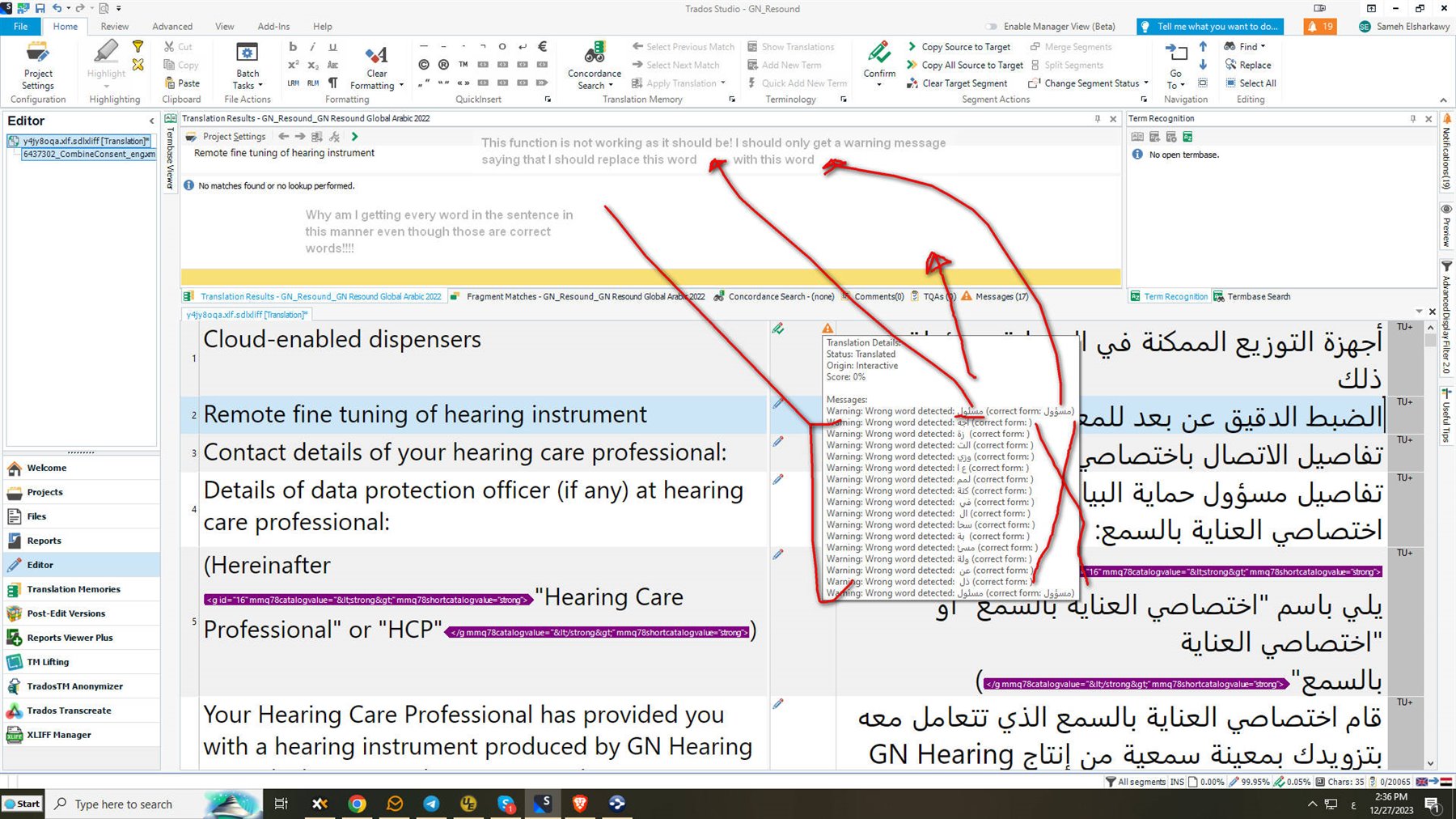This screenshot has height=819, width=1456.
Task: Open the Add-Ins ribbon tab
Action: pyautogui.click(x=273, y=26)
